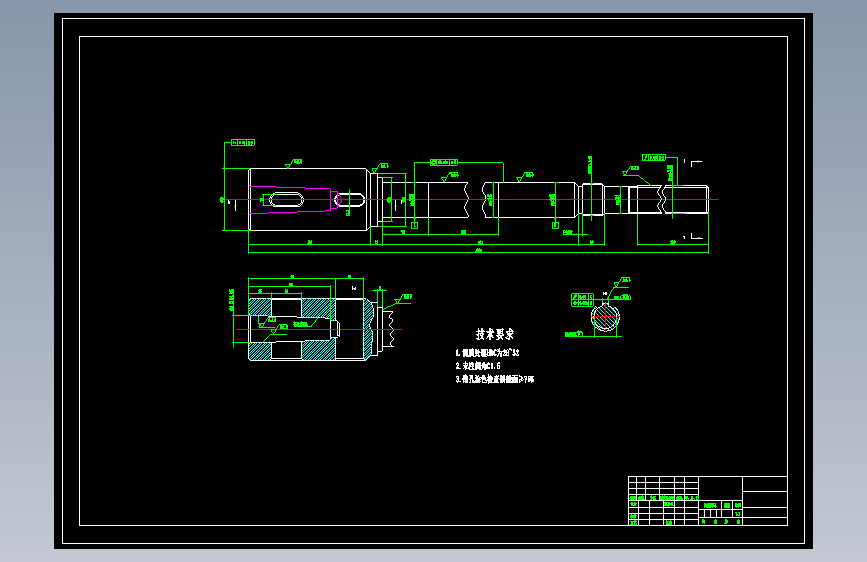The height and width of the screenshot is (562, 867).
Task: Click the overall length dimension line under the shaft
Action: coord(478,252)
